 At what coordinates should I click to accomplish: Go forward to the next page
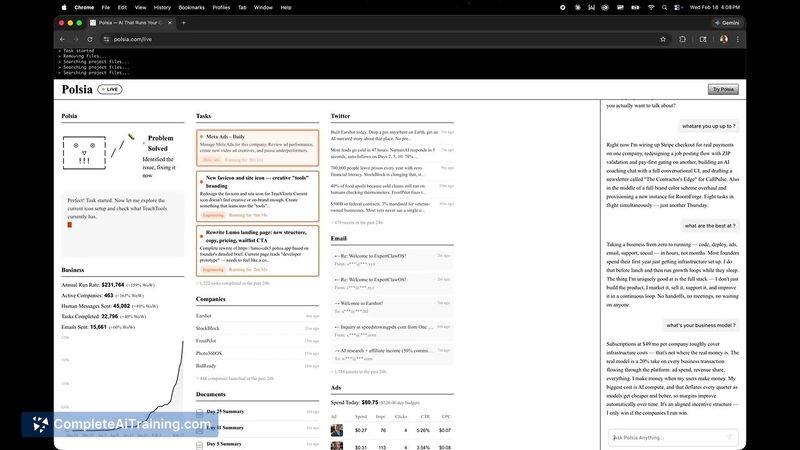click(76, 39)
